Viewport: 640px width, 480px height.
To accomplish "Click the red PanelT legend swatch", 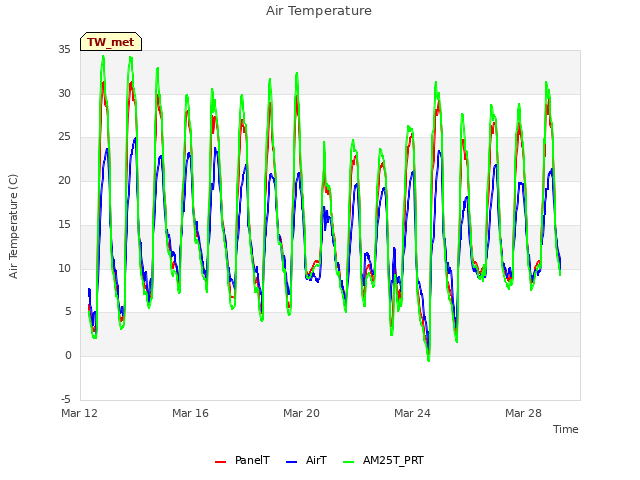I will point(220,462).
